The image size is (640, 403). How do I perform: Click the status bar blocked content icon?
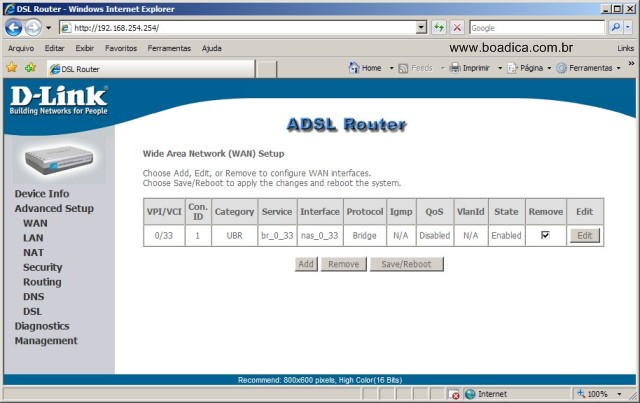[453, 394]
